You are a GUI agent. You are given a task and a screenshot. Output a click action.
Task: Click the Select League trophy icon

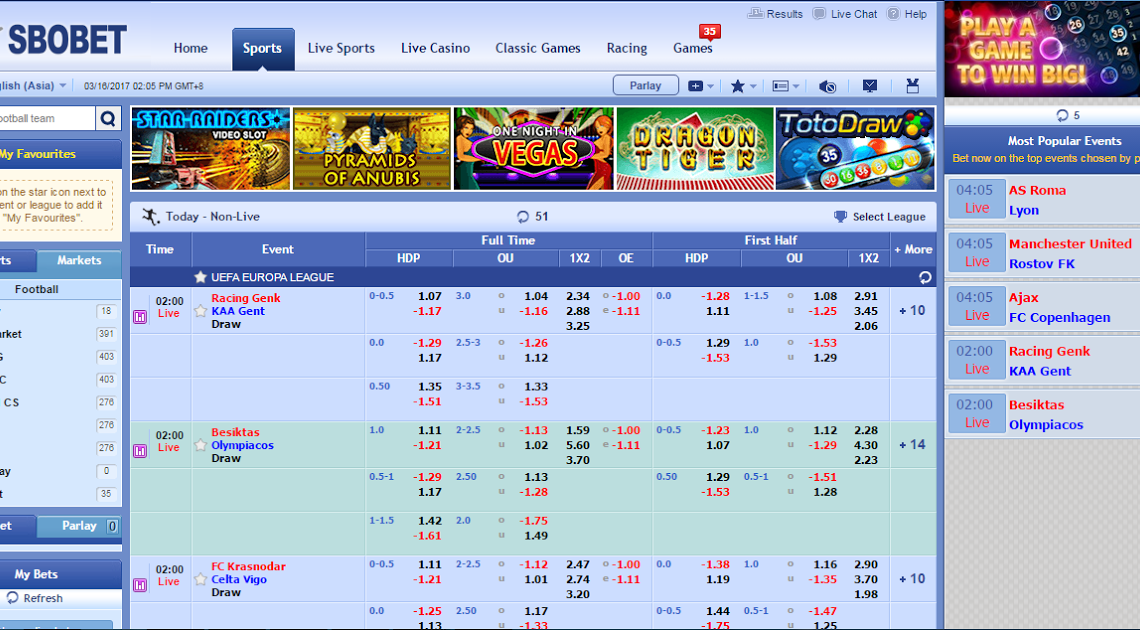pos(840,217)
